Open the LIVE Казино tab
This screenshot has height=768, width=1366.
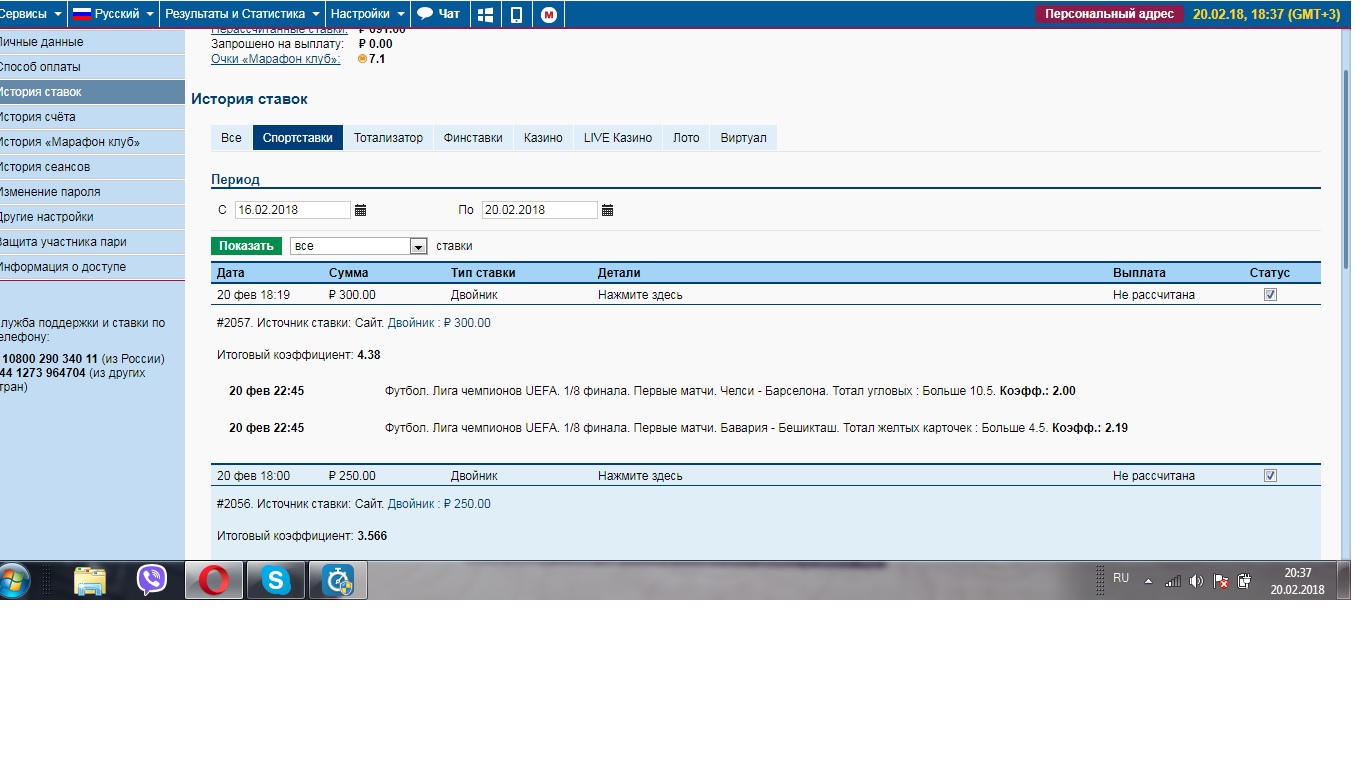pos(618,138)
